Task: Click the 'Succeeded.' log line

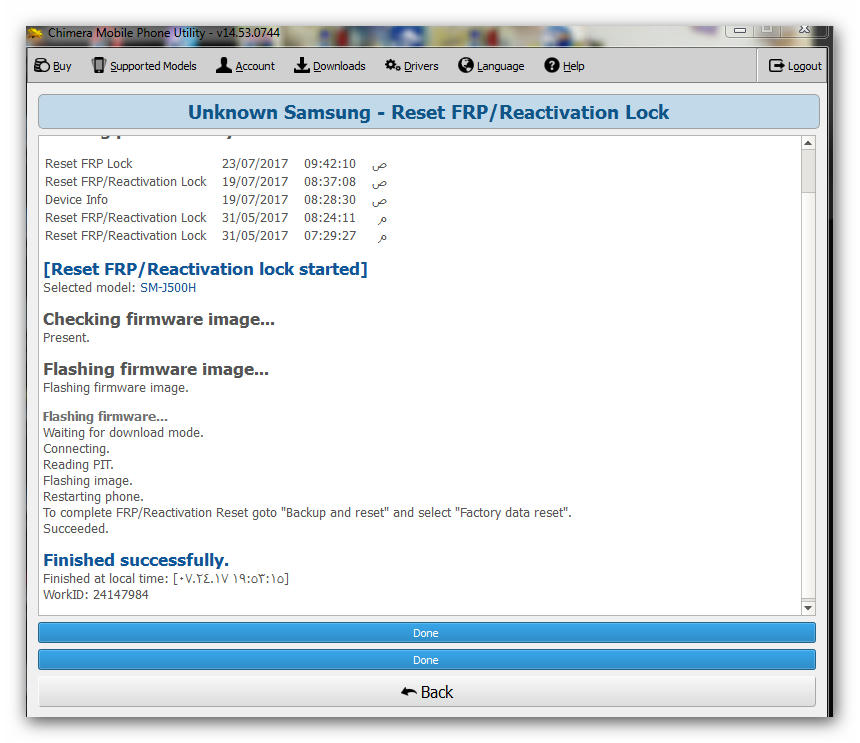Action: click(76, 529)
